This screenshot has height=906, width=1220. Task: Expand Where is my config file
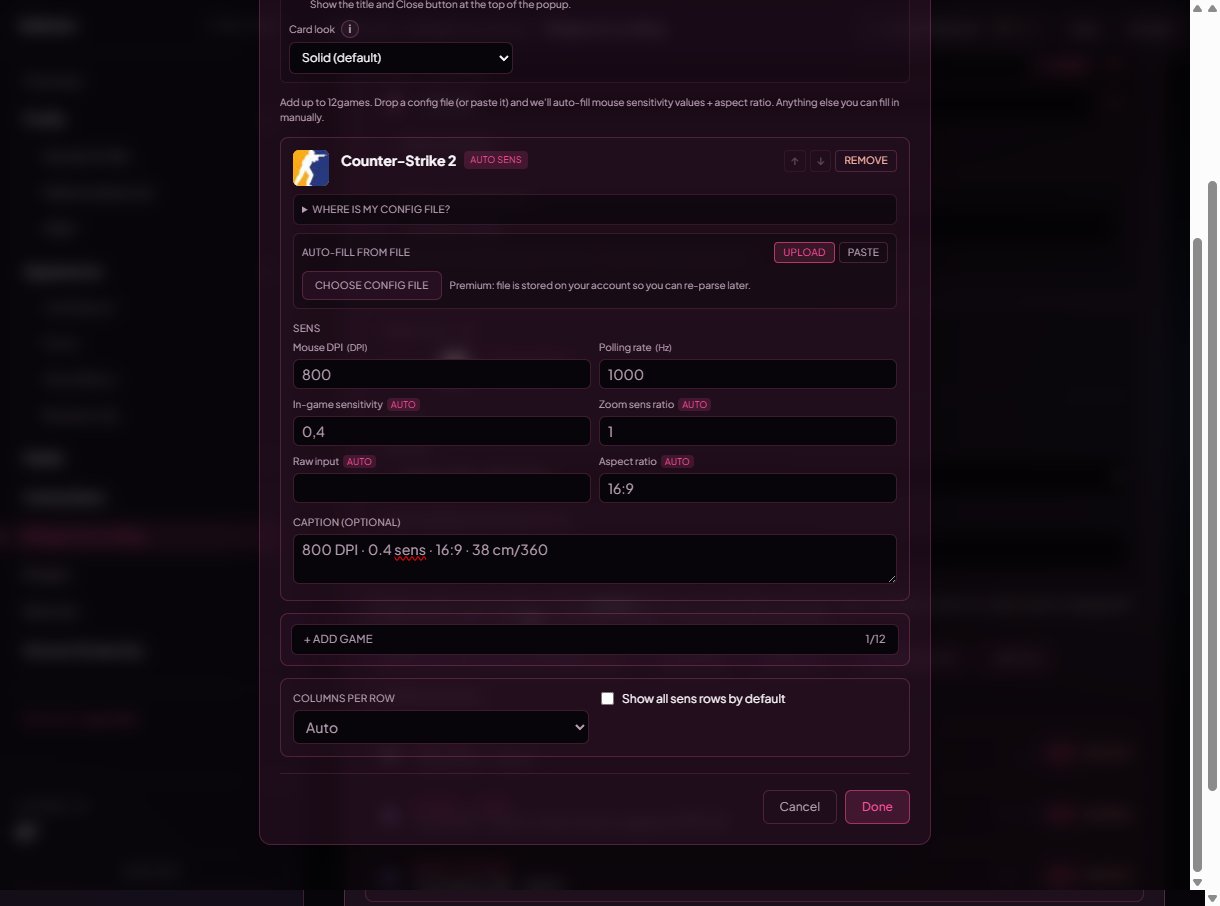coord(595,210)
